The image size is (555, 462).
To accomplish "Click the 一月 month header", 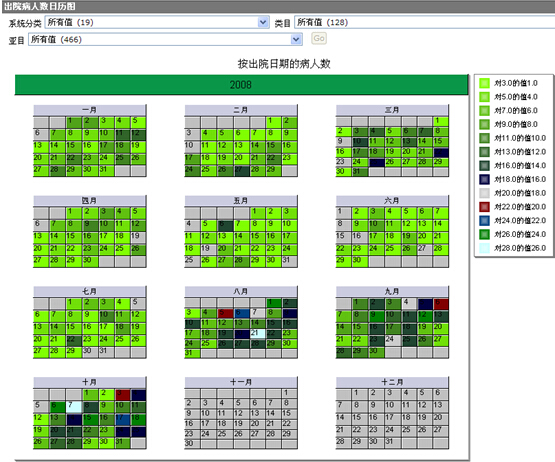I will [x=90, y=110].
